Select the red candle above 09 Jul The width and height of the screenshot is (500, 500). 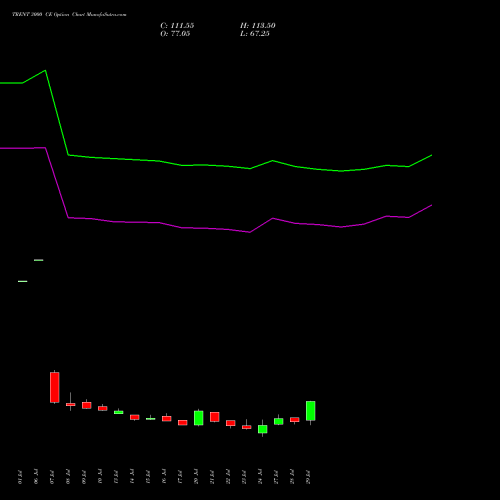click(x=87, y=405)
